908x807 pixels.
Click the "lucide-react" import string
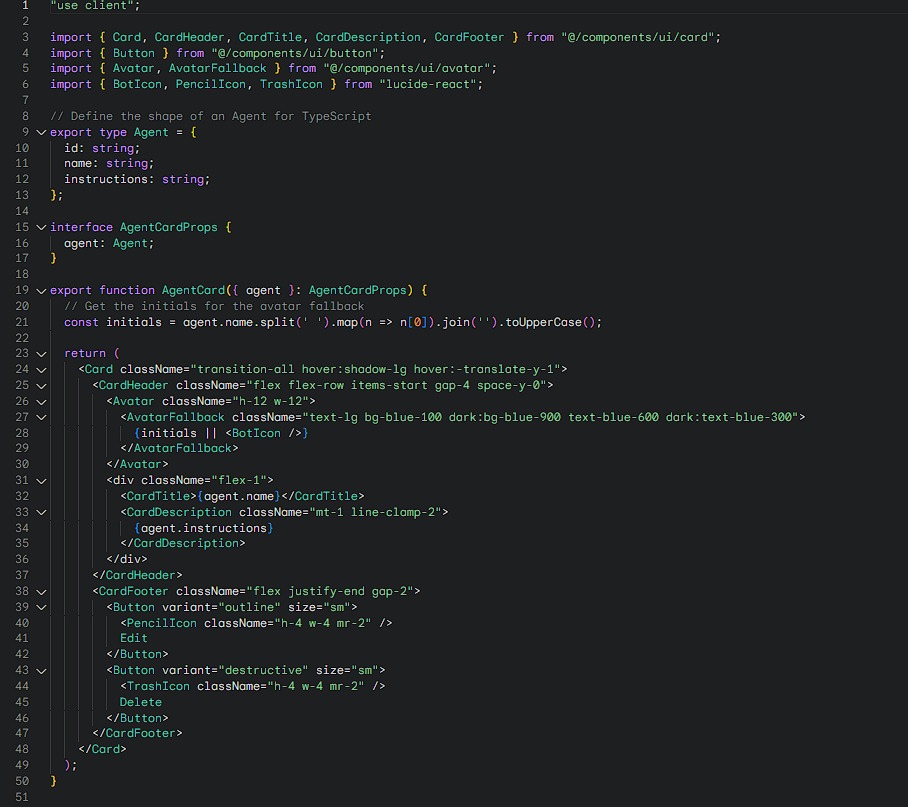tap(429, 85)
